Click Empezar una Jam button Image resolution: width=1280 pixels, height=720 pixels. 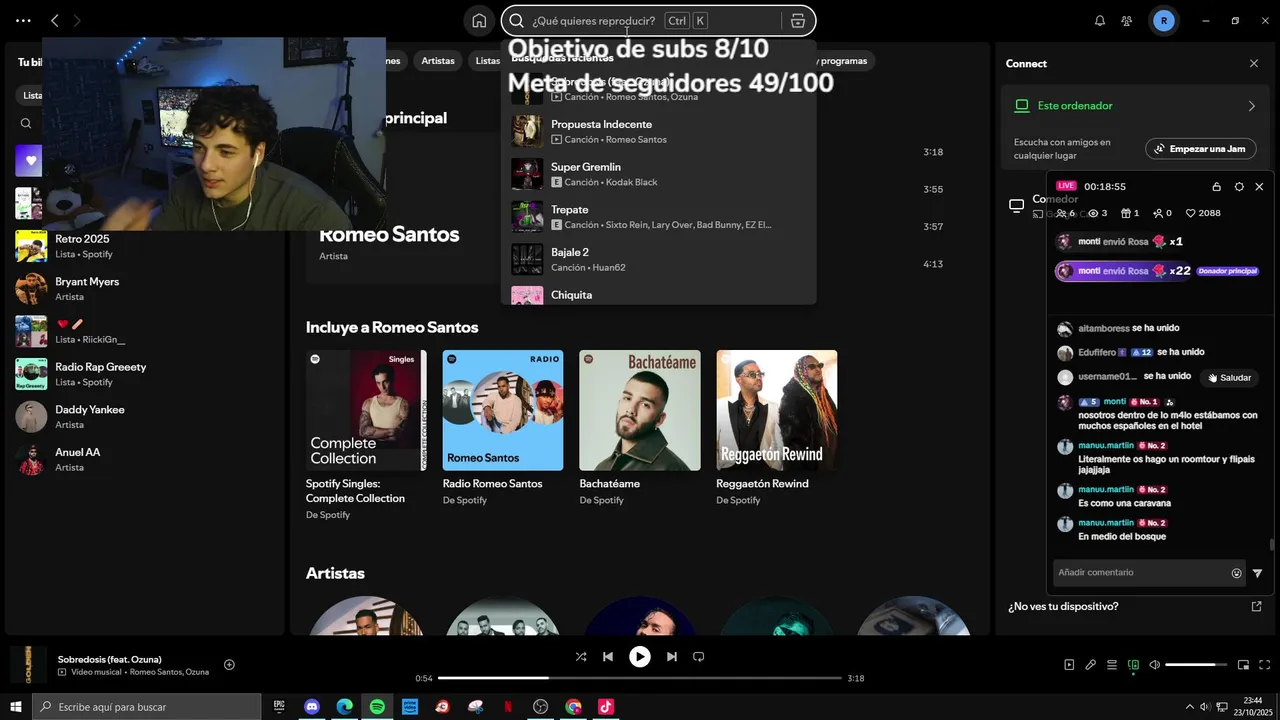[1200, 149]
